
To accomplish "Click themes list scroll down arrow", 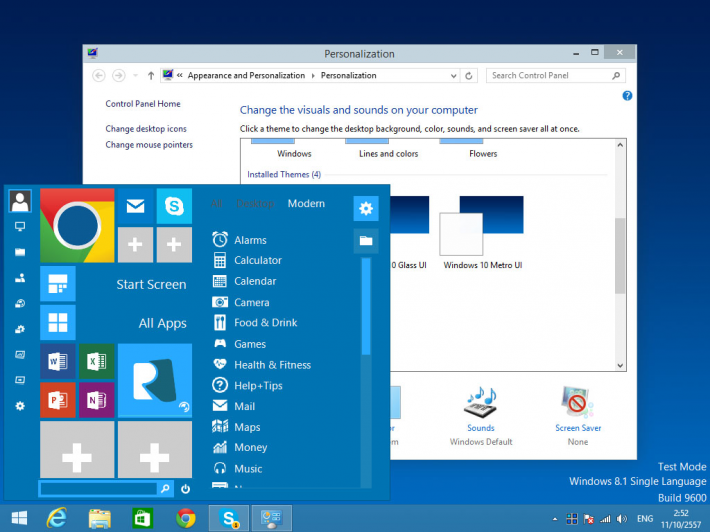I will click(620, 365).
